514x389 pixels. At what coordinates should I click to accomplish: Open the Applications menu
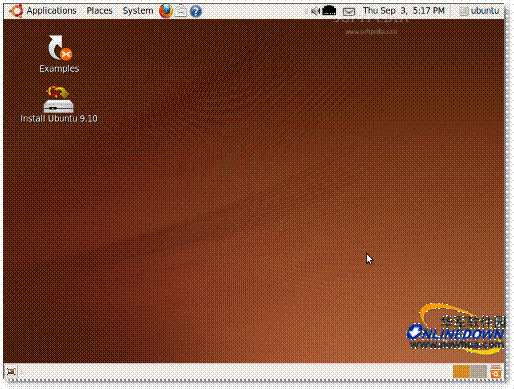point(51,11)
